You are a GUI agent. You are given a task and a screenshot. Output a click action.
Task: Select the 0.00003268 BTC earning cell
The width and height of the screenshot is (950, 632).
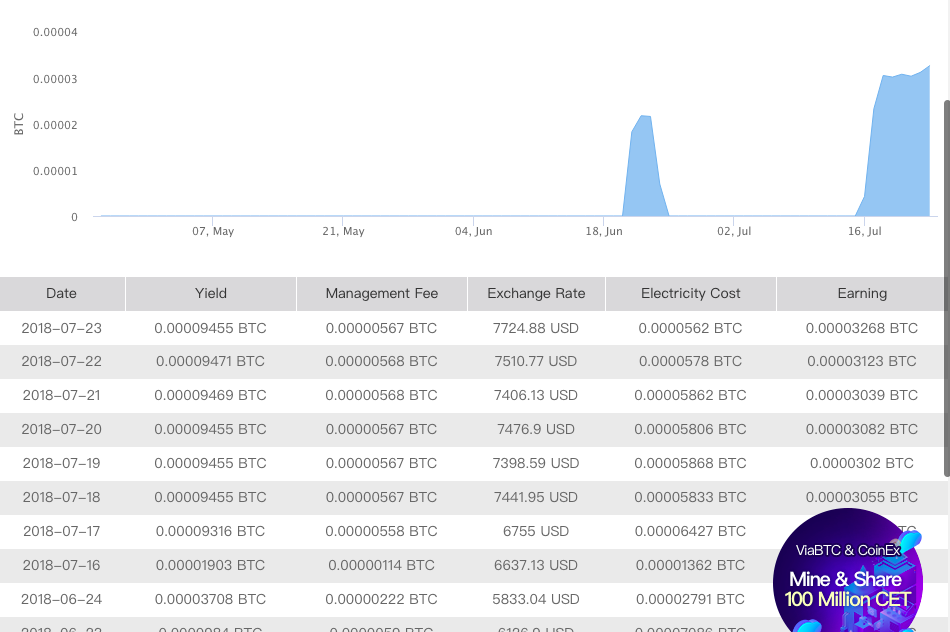point(861,328)
